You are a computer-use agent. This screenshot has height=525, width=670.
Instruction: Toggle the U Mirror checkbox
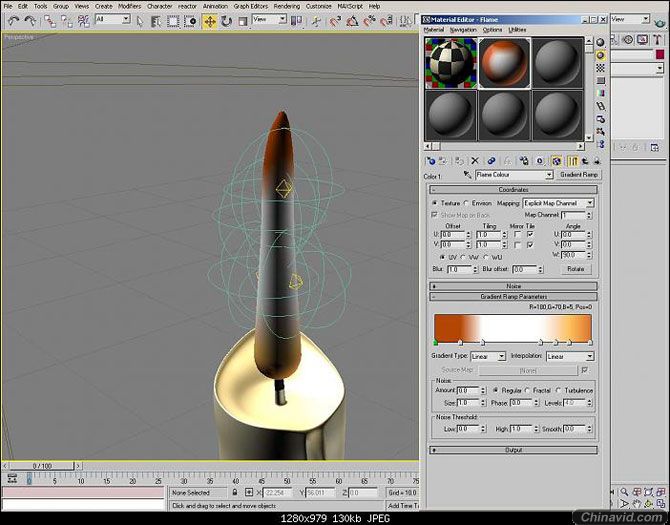[x=517, y=235]
